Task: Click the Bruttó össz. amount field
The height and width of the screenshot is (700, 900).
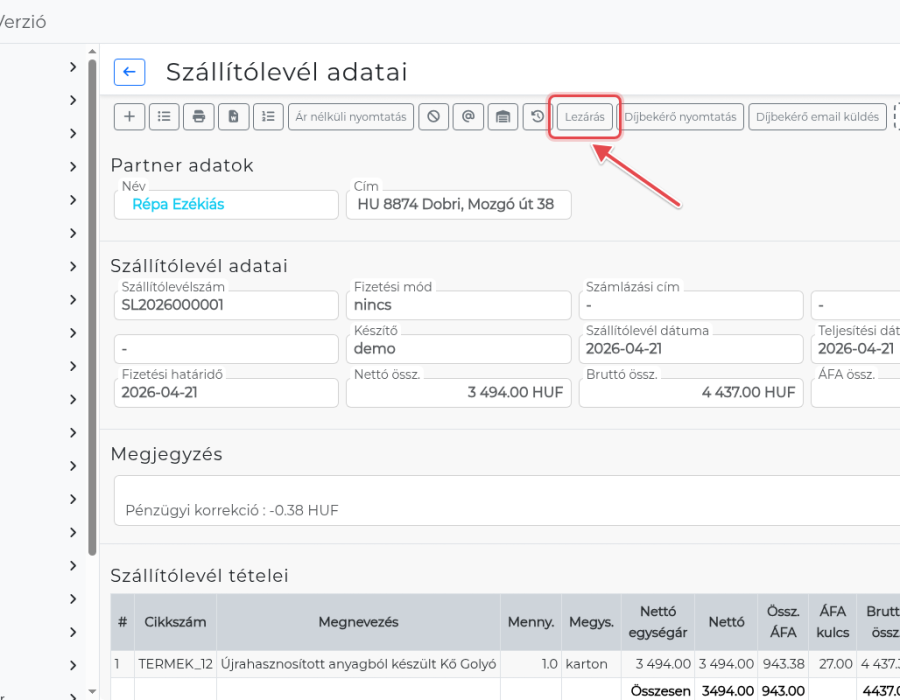Action: click(x=691, y=392)
